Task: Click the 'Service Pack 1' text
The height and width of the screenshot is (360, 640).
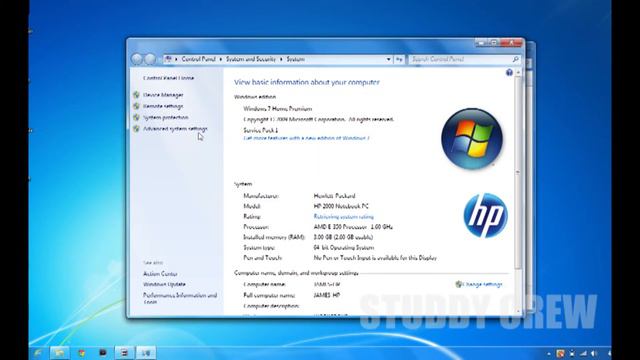Action: 261,130
